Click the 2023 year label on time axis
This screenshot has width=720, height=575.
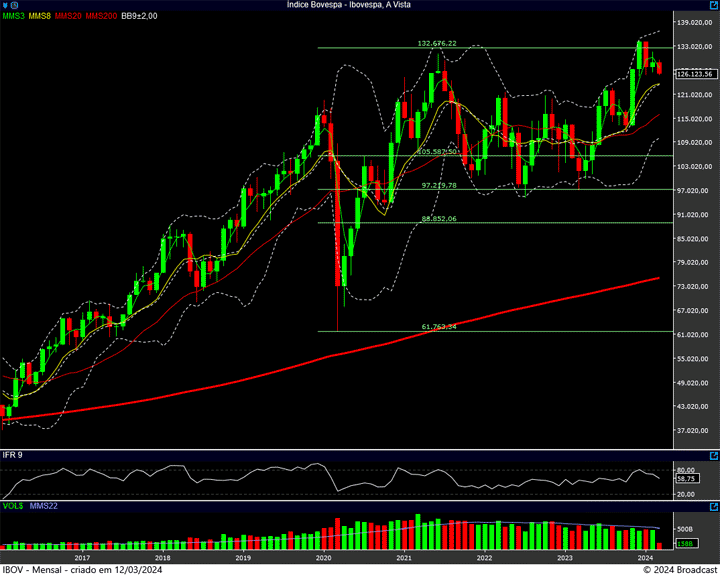point(565,558)
